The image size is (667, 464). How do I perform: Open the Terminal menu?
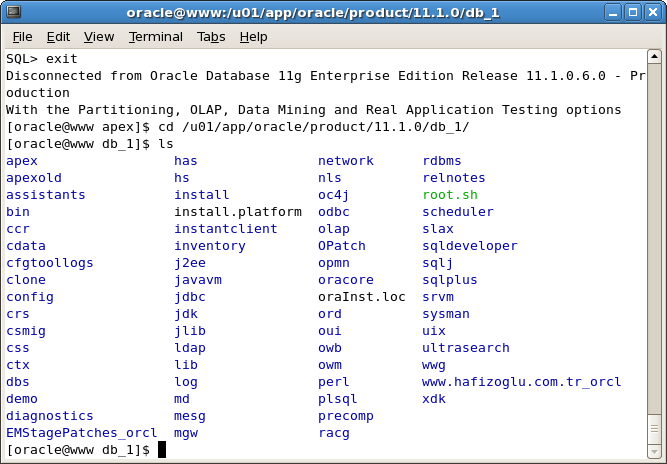pos(155,37)
